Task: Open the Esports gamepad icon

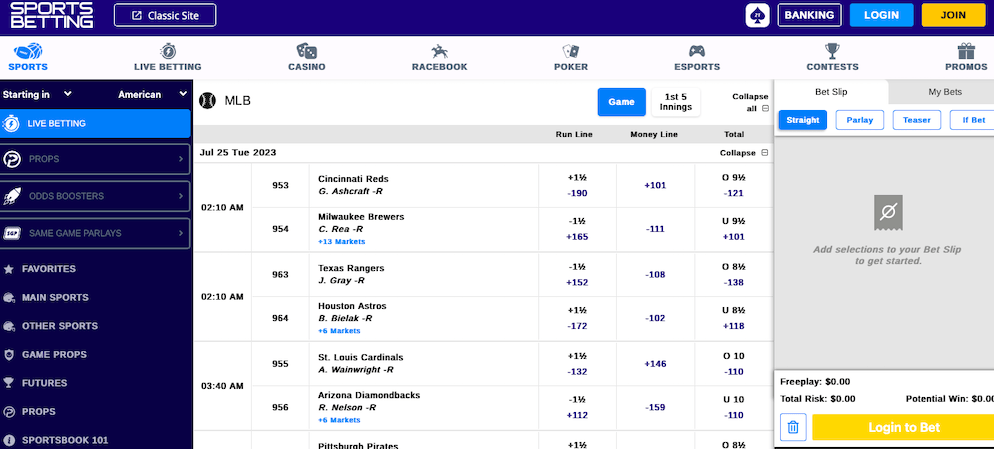Action: 697,51
